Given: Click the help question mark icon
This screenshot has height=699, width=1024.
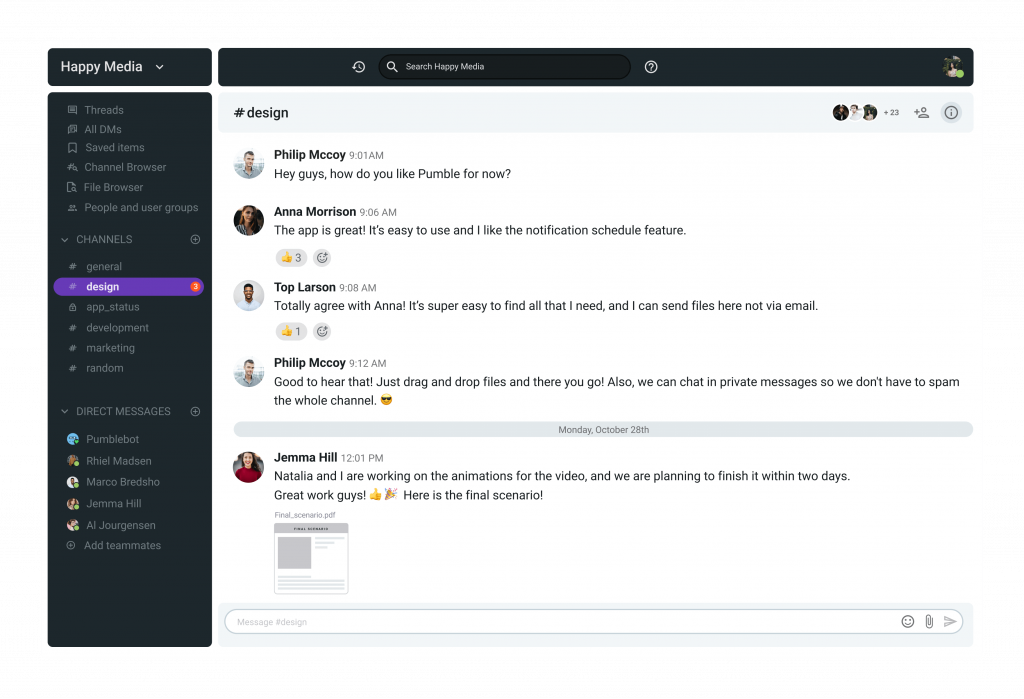Looking at the screenshot, I should click(650, 67).
